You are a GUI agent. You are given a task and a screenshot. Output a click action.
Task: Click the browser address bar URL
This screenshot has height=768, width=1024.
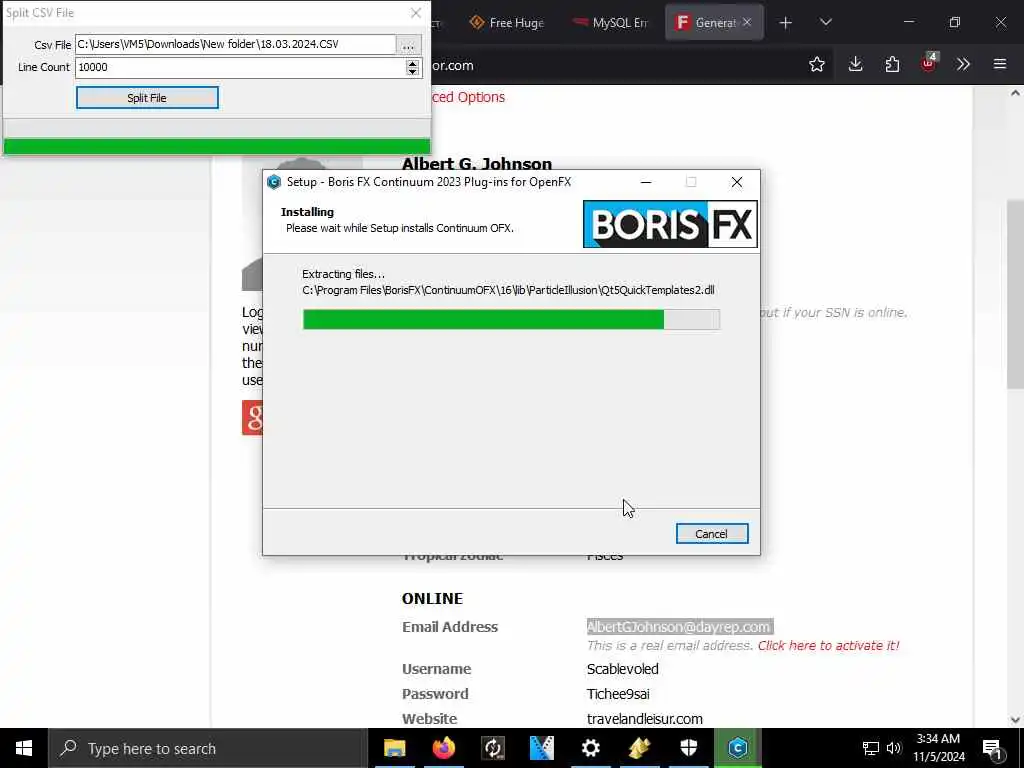tap(452, 65)
